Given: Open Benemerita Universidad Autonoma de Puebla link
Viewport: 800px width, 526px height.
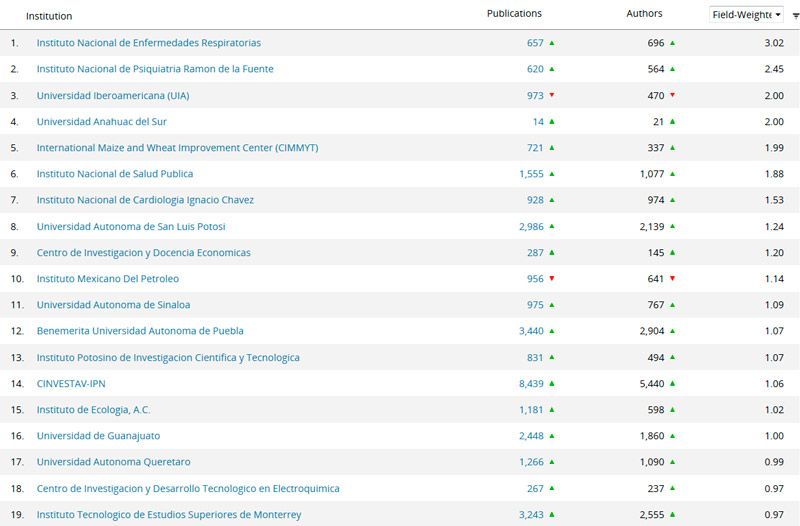Looking at the screenshot, I should tap(140, 331).
